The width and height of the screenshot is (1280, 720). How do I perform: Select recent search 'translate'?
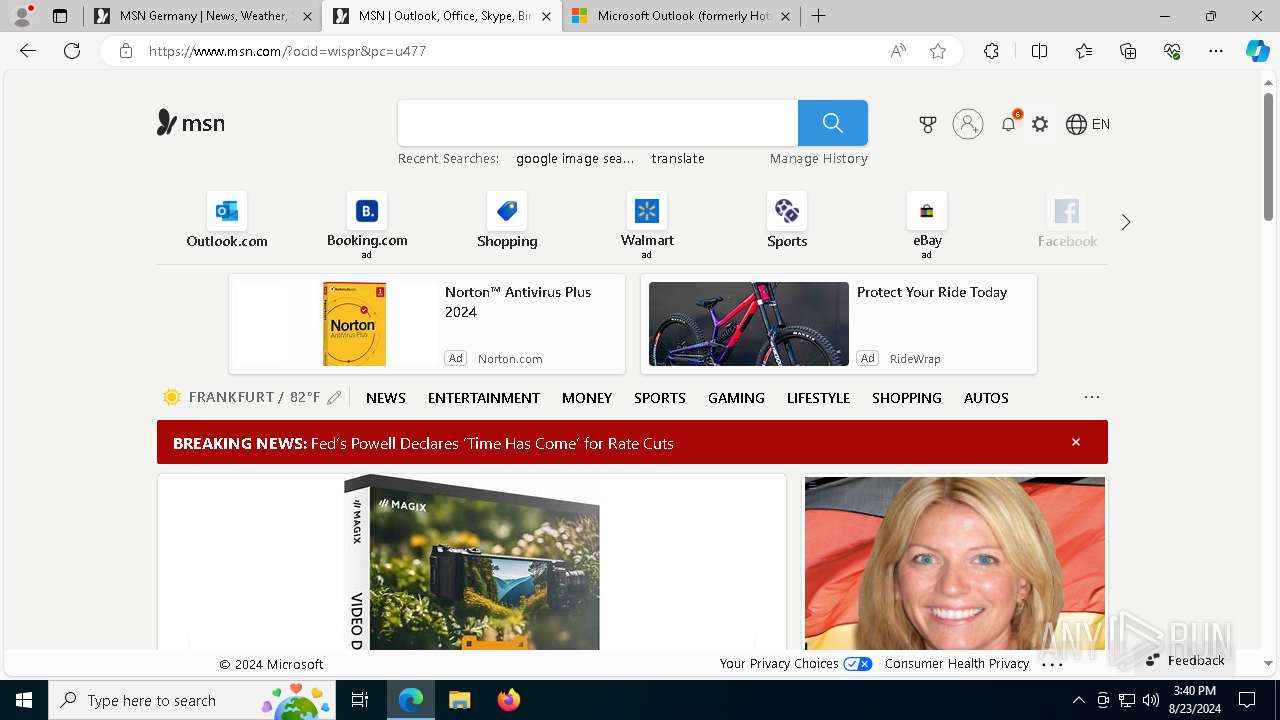pyautogui.click(x=678, y=158)
